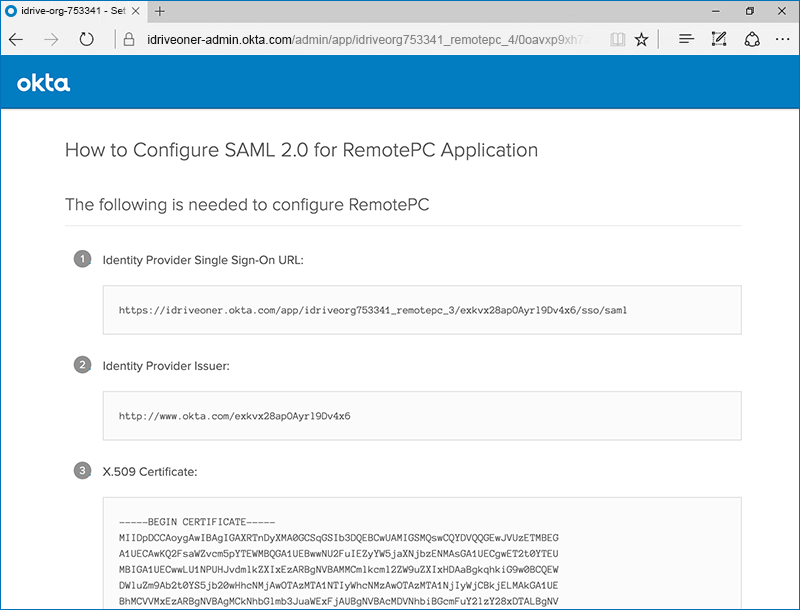The height and width of the screenshot is (610, 800).
Task: Click the Forward navigation arrow
Action: [52, 40]
